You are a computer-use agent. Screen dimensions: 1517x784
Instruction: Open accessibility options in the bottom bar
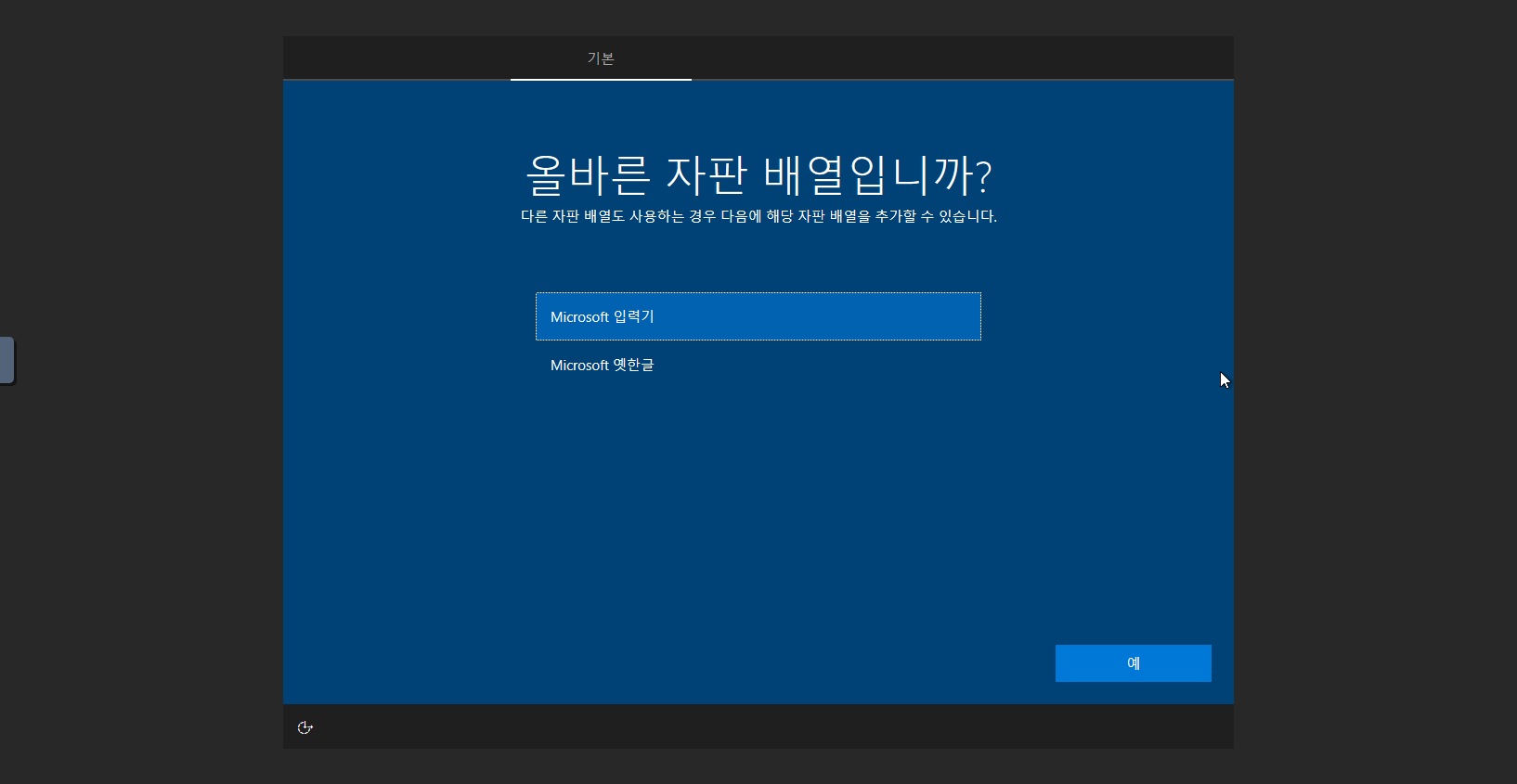pos(305,727)
